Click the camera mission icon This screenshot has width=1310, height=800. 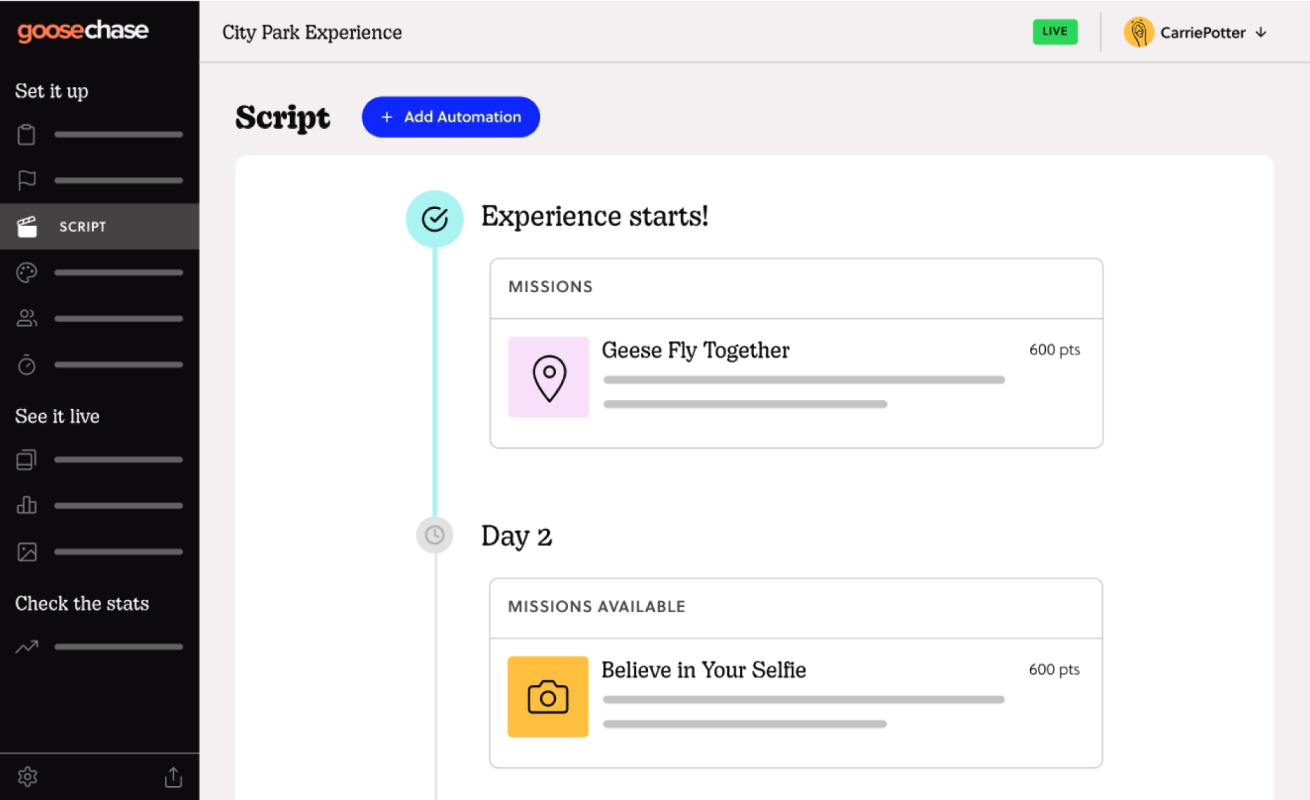[548, 697]
